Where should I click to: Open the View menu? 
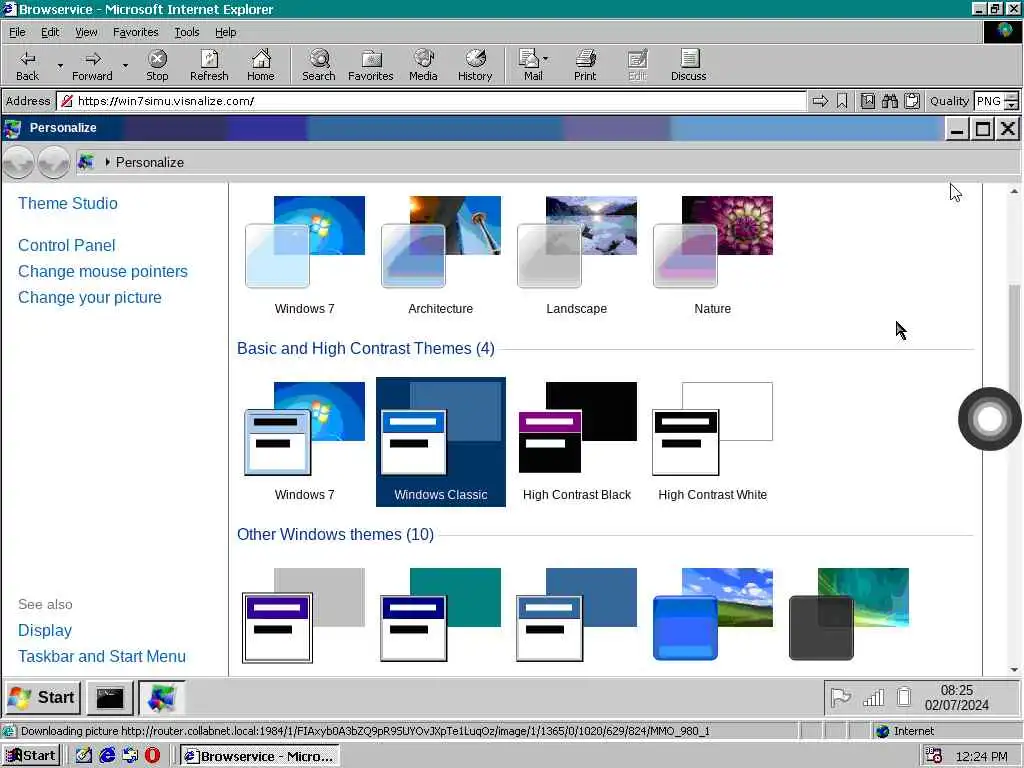pyautogui.click(x=86, y=32)
